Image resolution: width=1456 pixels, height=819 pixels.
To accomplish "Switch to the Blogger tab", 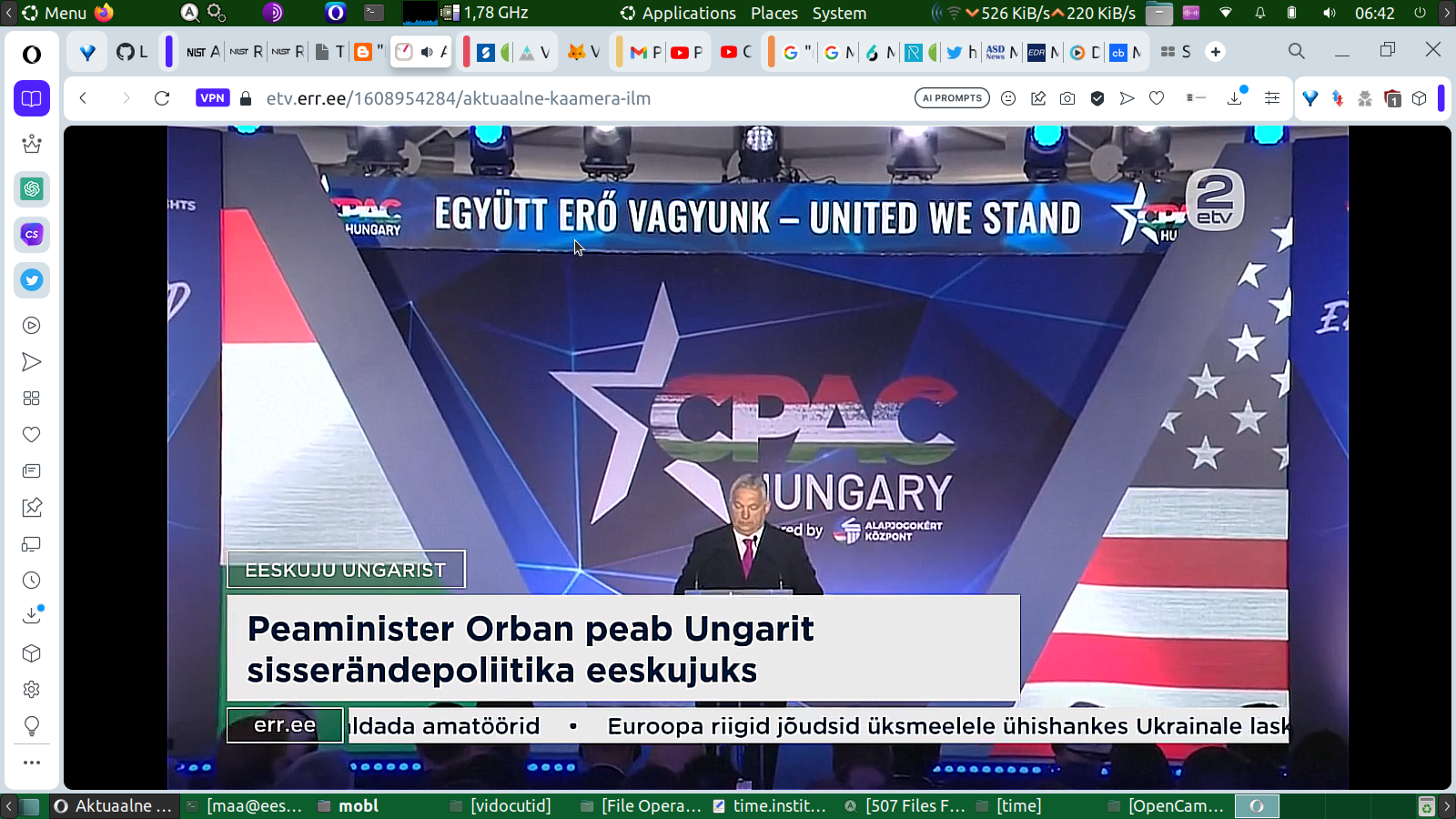I will tap(369, 52).
